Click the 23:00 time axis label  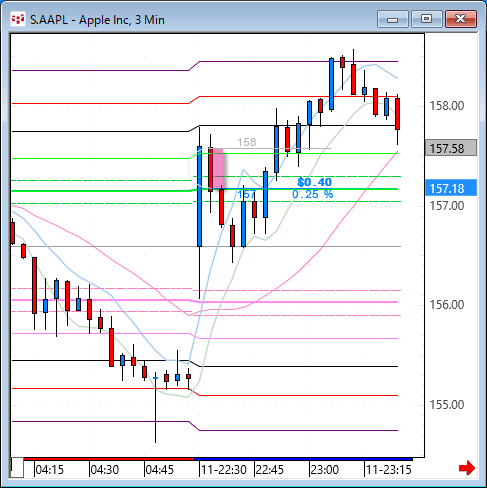point(324,470)
